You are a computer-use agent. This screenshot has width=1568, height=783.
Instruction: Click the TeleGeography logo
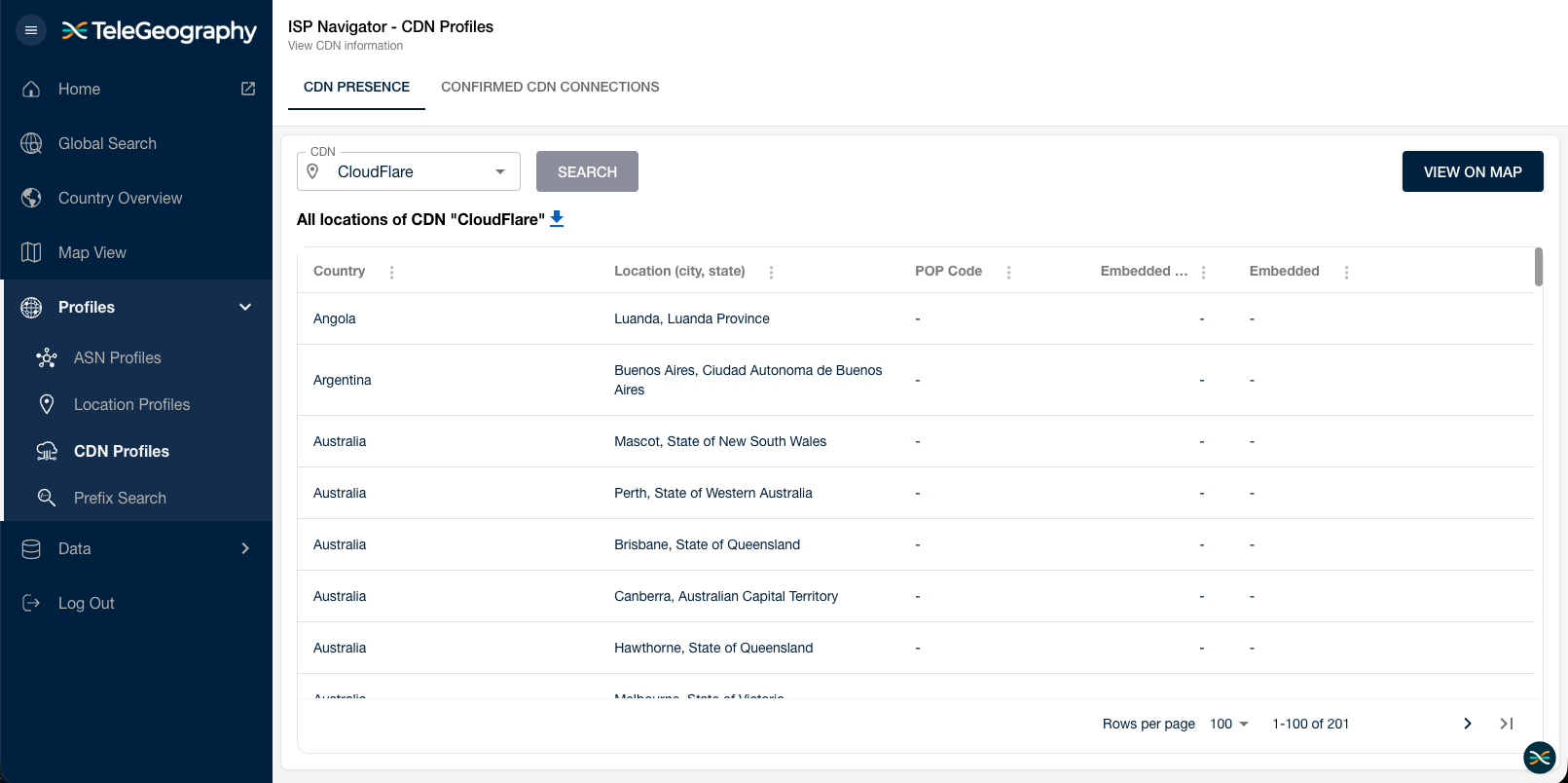point(160,31)
